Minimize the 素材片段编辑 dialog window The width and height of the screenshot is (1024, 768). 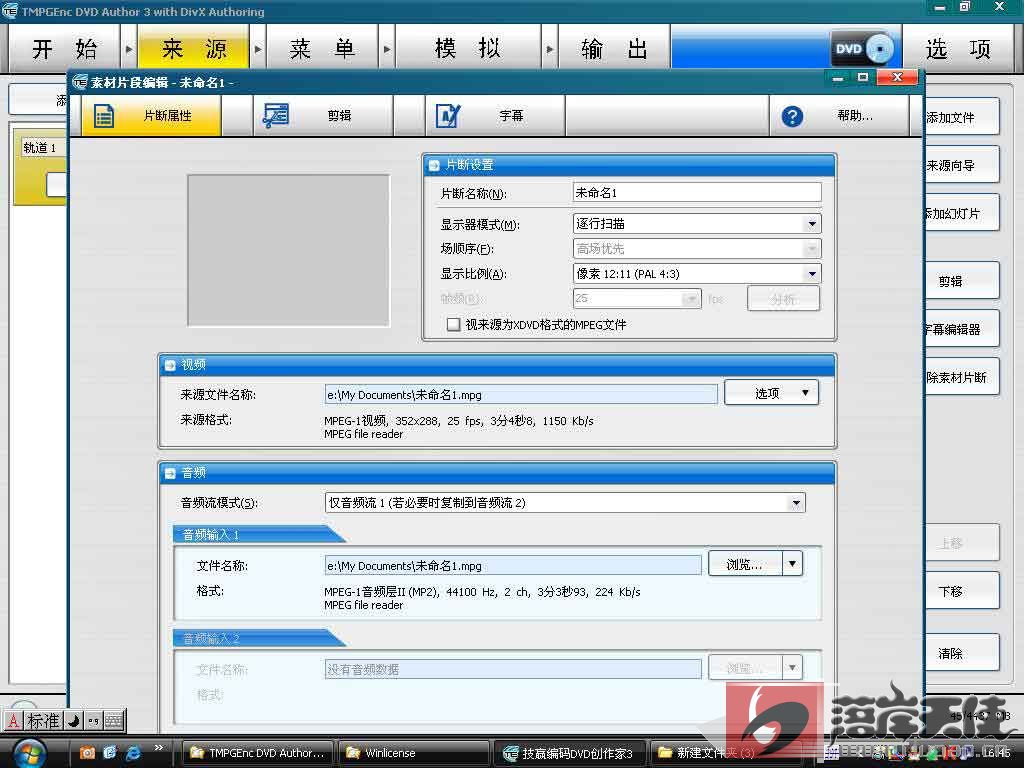coord(838,78)
